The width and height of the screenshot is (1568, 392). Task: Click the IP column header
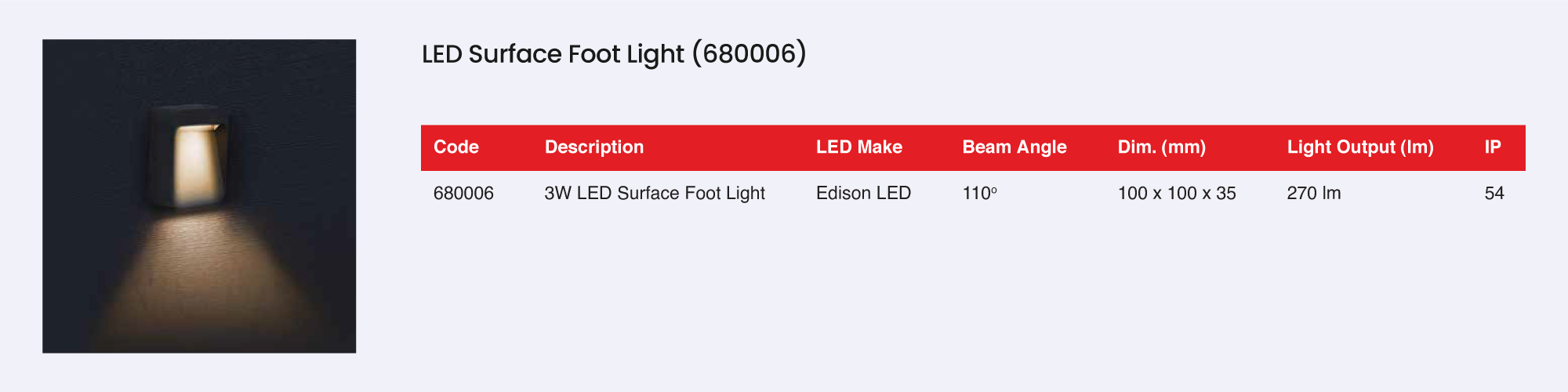1492,147
